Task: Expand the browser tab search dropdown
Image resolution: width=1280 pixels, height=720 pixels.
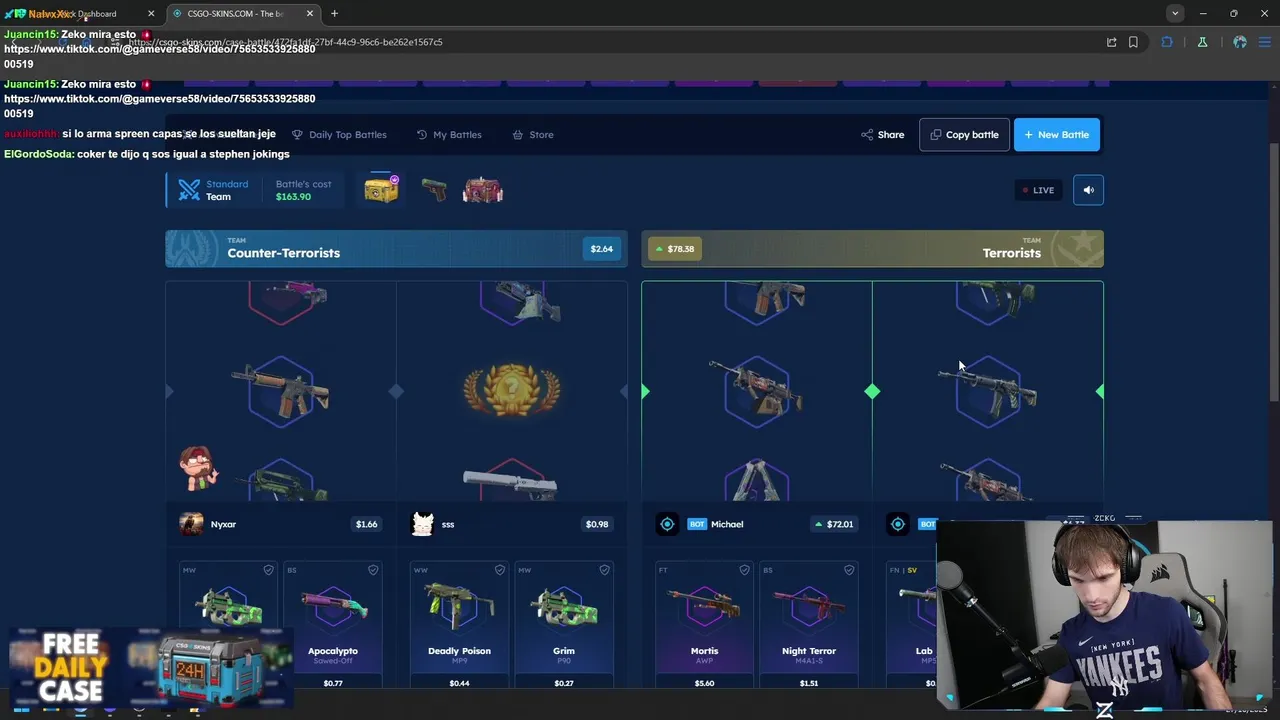Action: pyautogui.click(x=1175, y=14)
